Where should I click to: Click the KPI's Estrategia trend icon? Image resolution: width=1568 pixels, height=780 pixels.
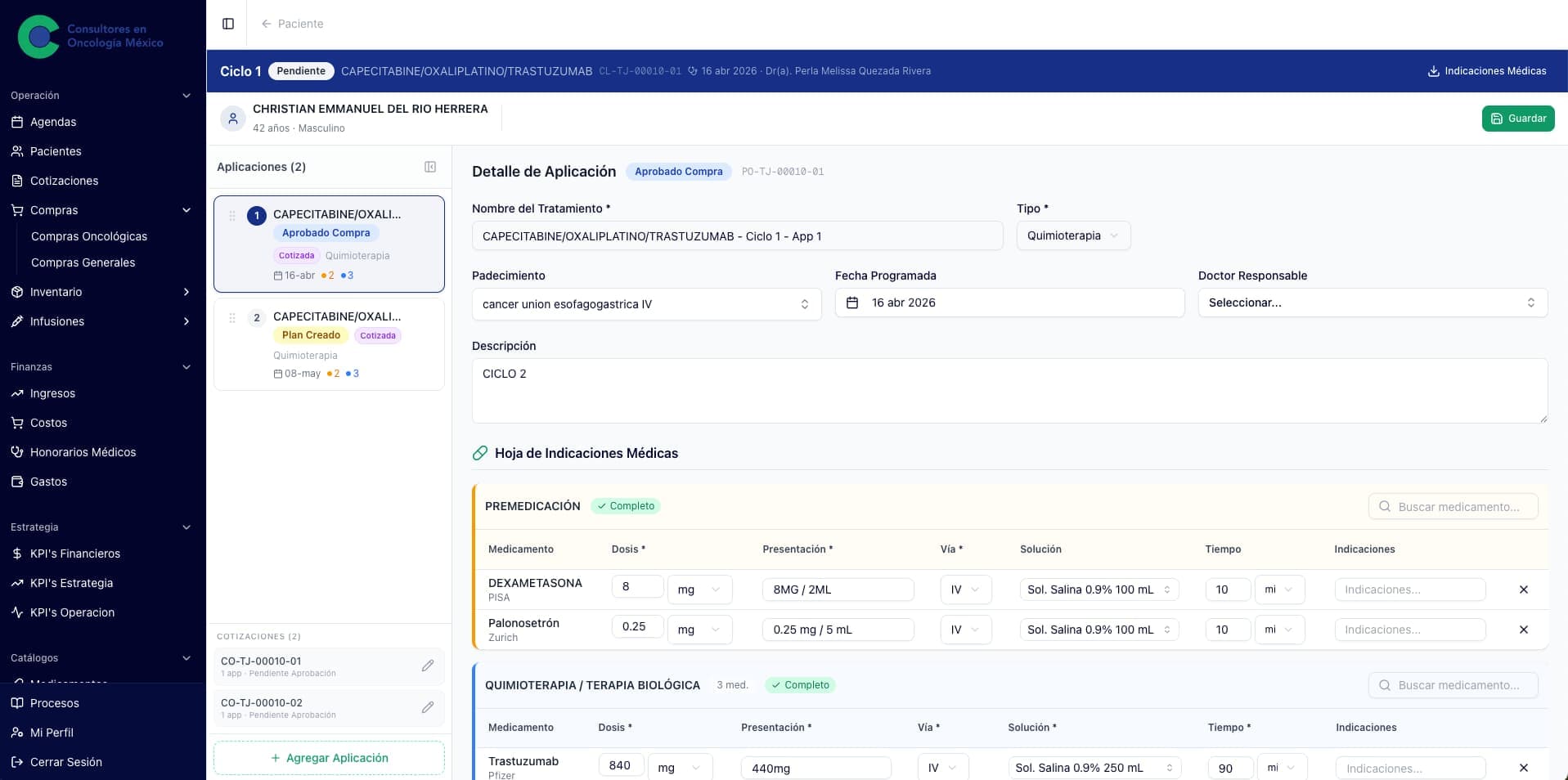click(17, 583)
